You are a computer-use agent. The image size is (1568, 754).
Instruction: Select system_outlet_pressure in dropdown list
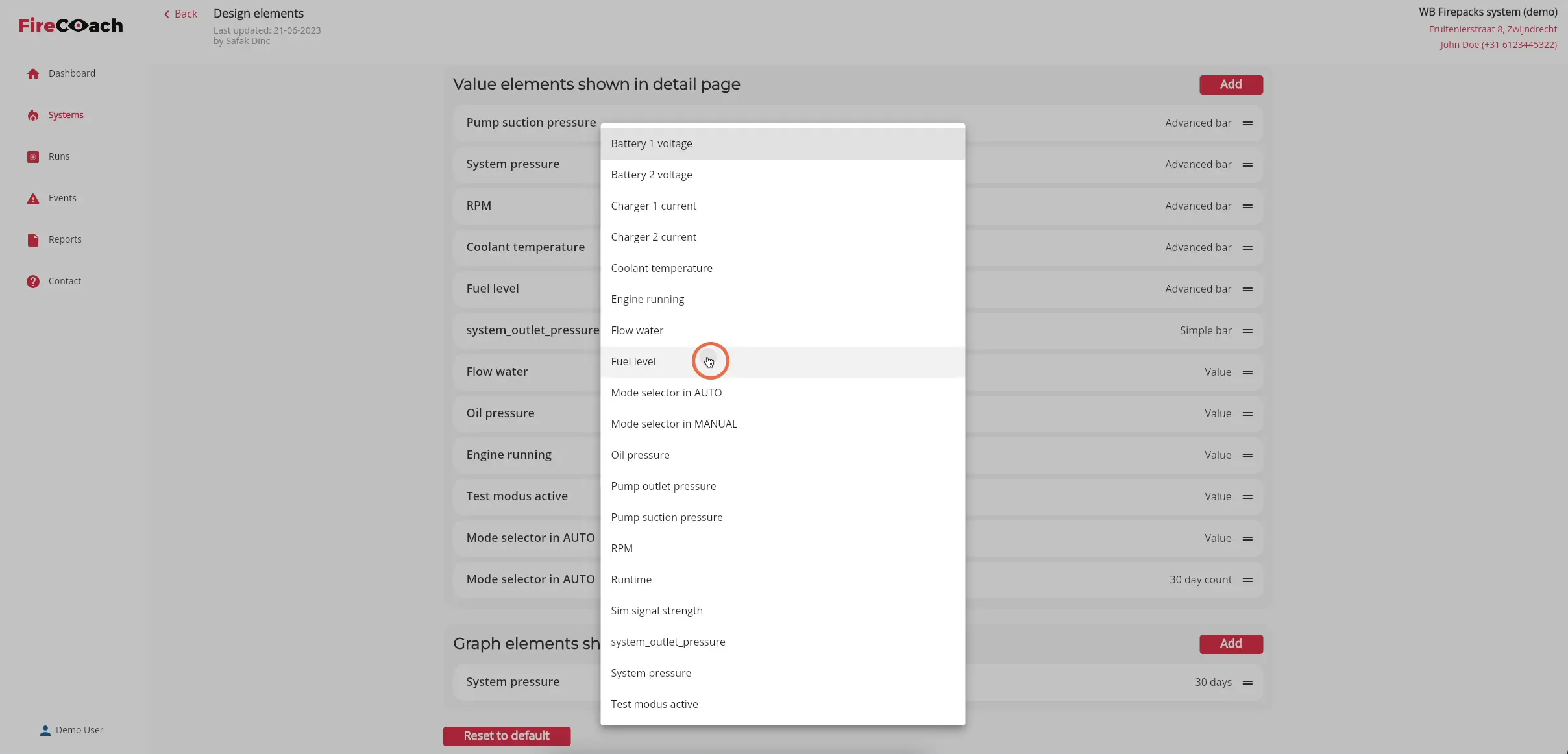pos(782,642)
